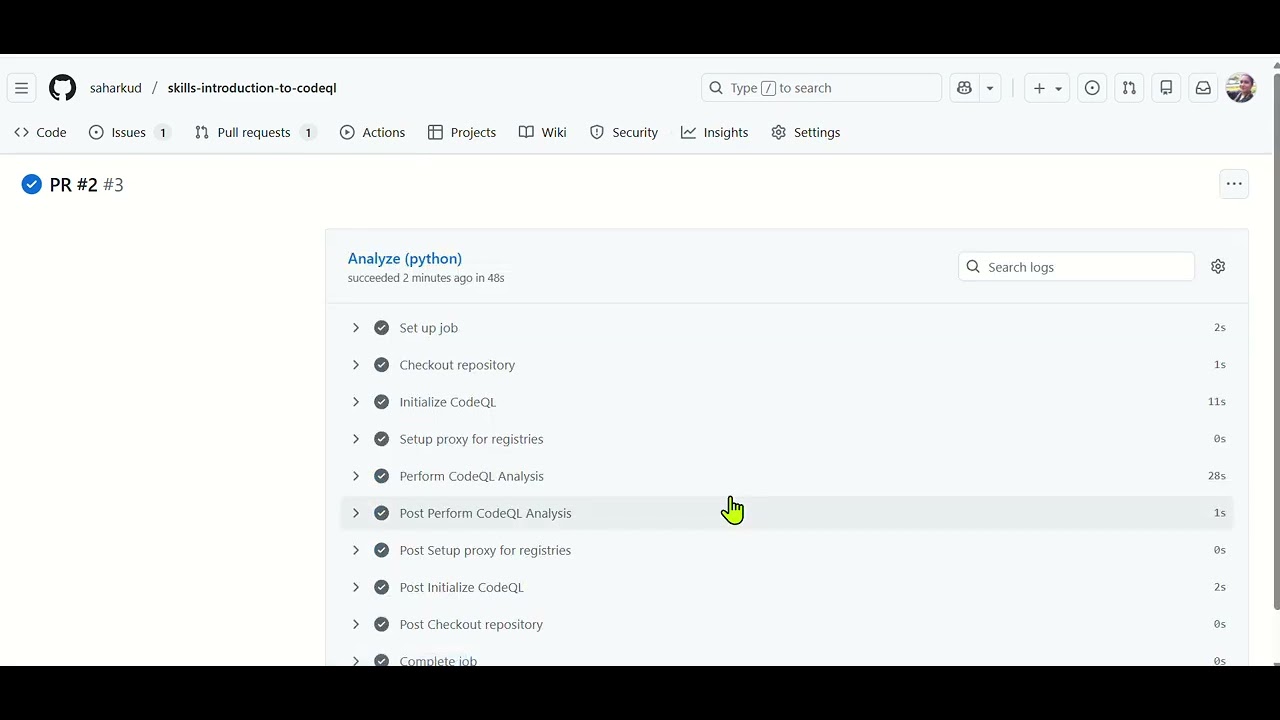Open the Copilot chat icon
The width and height of the screenshot is (1280, 720).
point(964,88)
